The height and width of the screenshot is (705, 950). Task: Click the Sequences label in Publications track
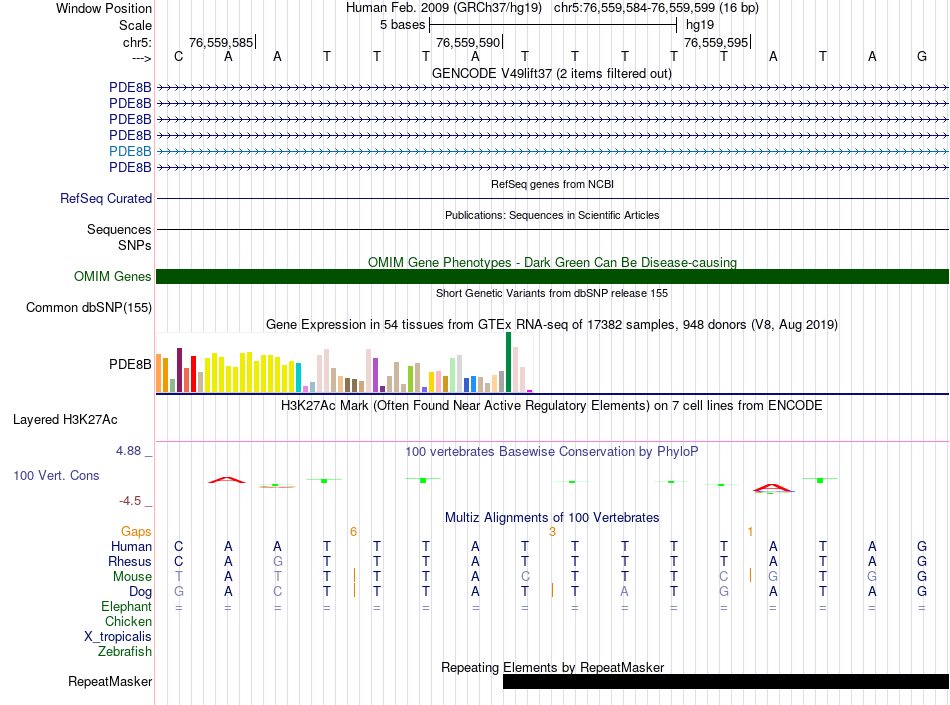pyautogui.click(x=119, y=230)
